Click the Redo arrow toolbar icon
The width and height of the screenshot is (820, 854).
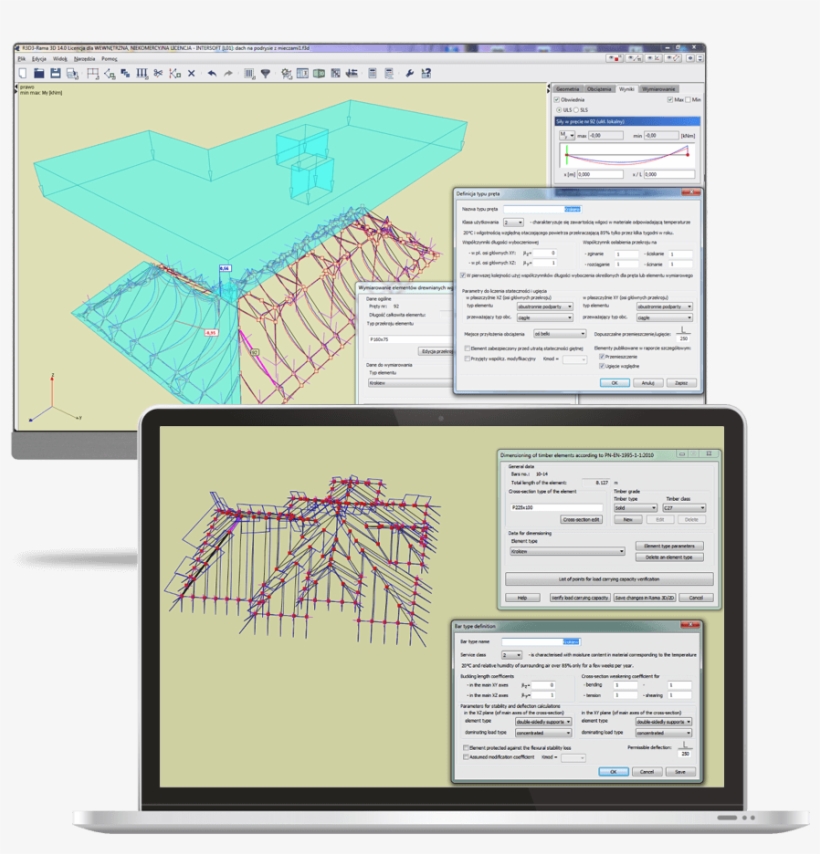coord(228,73)
